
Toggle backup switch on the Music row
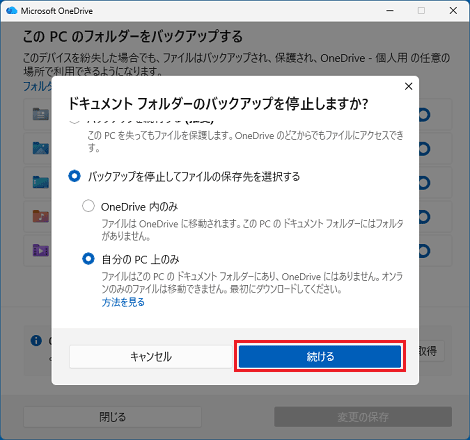tap(424, 217)
